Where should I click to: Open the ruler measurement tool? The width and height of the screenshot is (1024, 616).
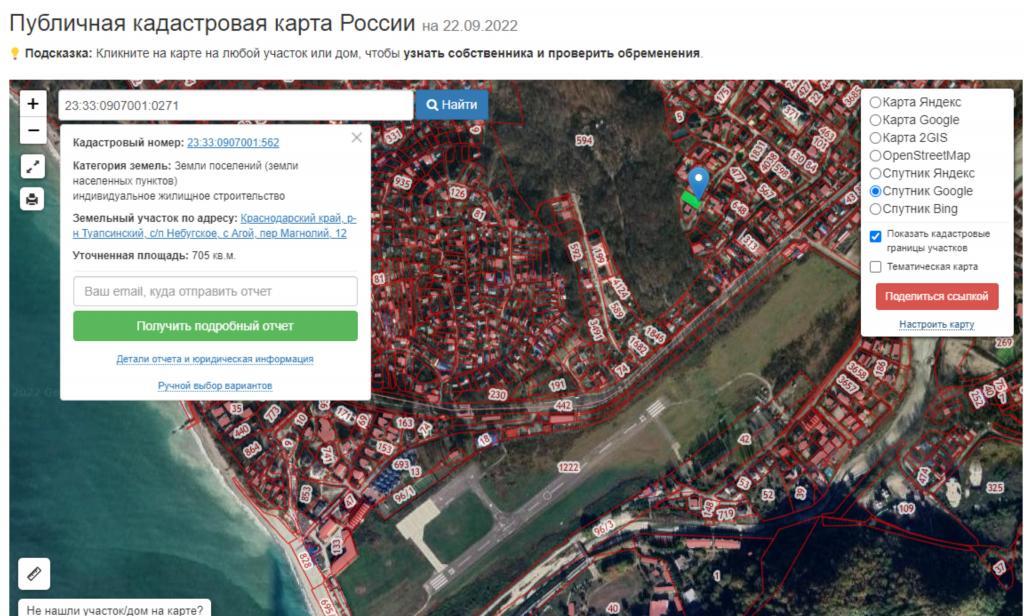pyautogui.click(x=33, y=574)
